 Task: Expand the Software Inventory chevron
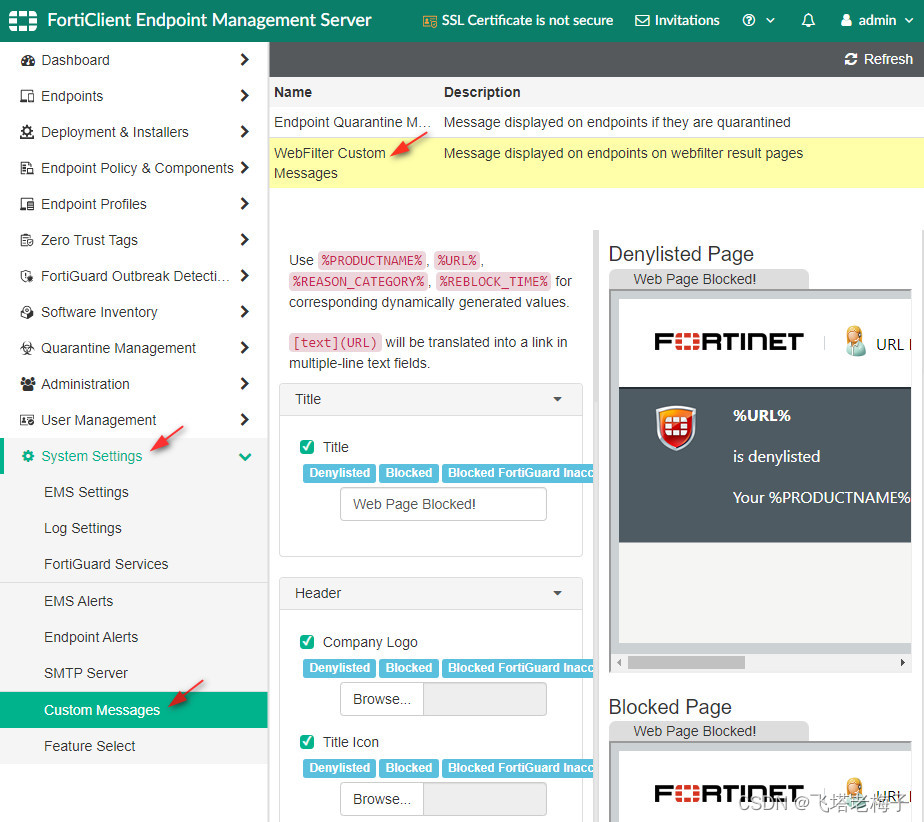(245, 311)
